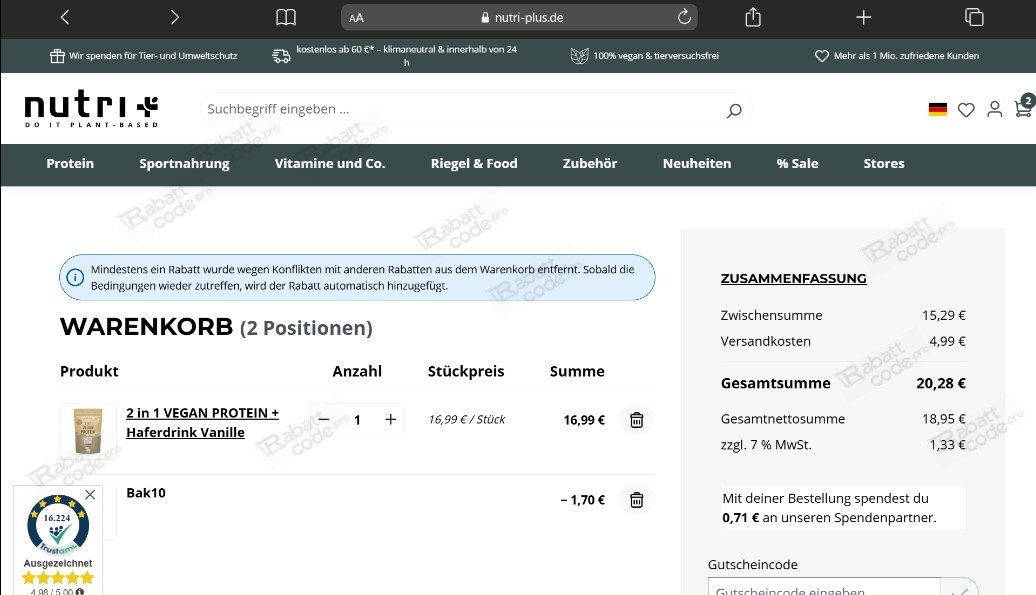Click the leaf vegan icon
This screenshot has height=595, width=1036.
point(579,56)
